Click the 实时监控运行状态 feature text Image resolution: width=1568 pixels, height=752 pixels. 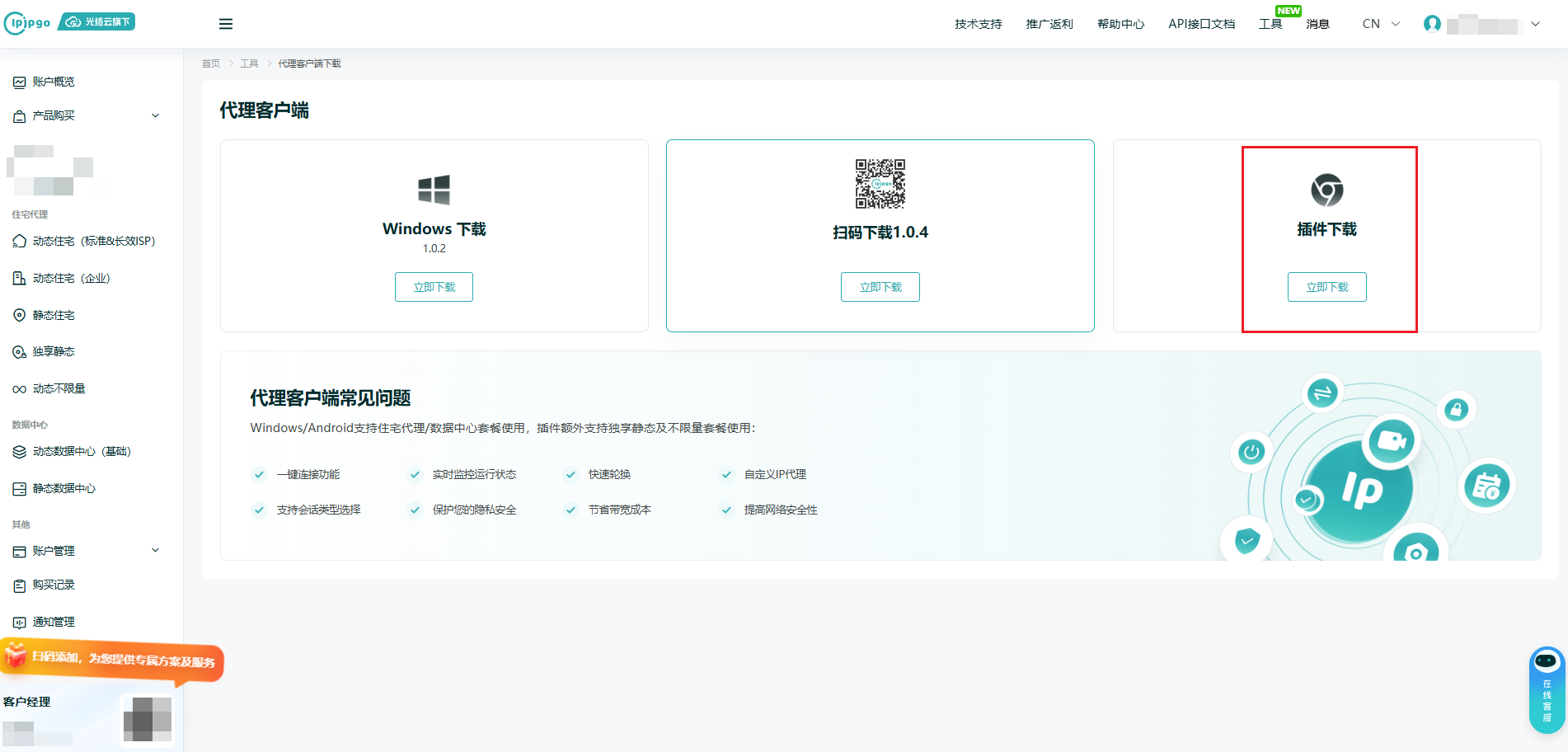474,474
